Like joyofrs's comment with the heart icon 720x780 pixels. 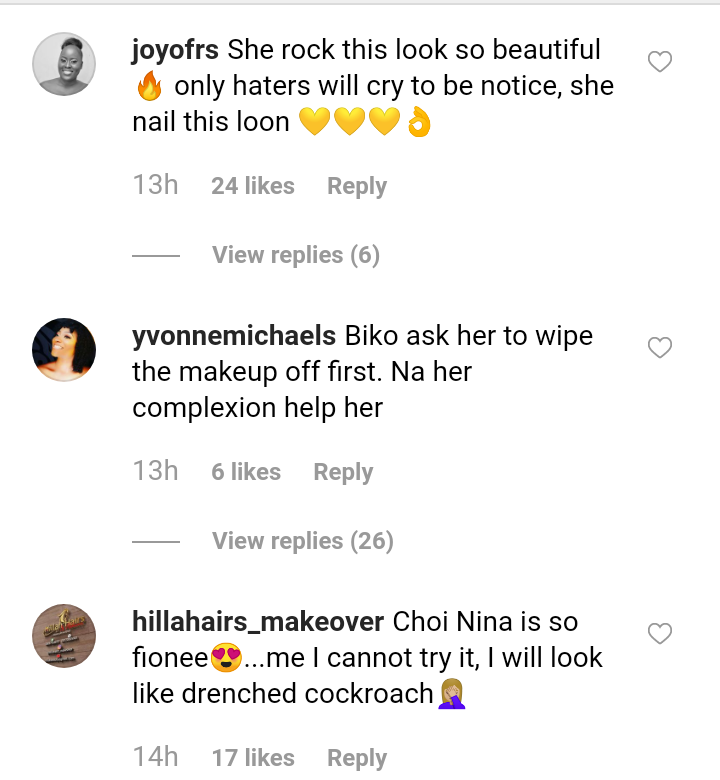pos(660,62)
